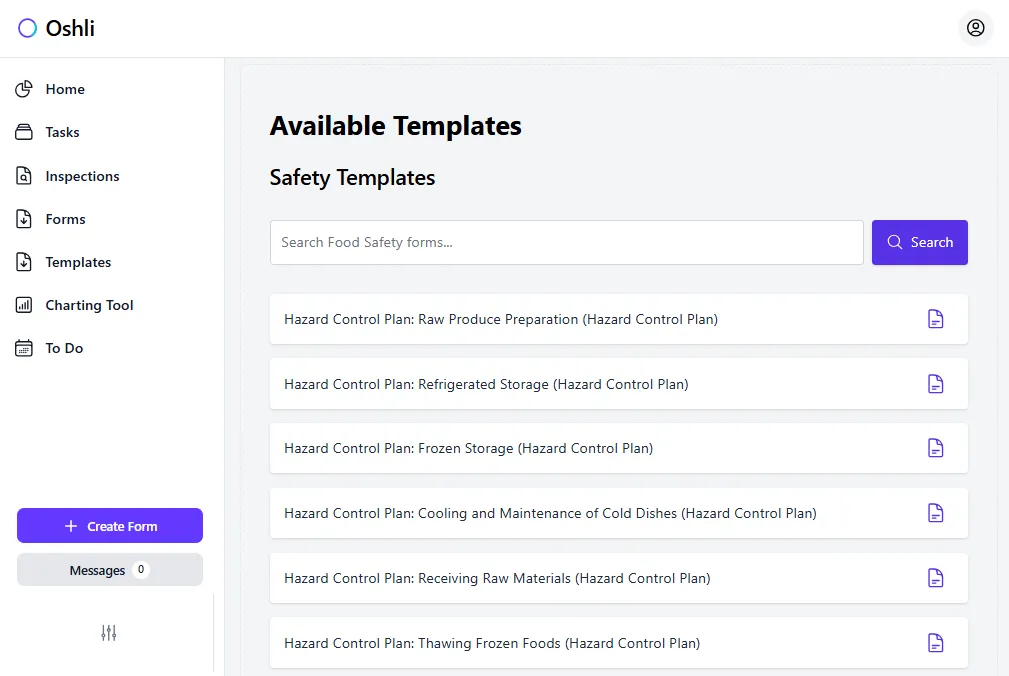The image size is (1009, 676).
Task: Open the settings sliders icon in sidebar
Action: coord(109,633)
